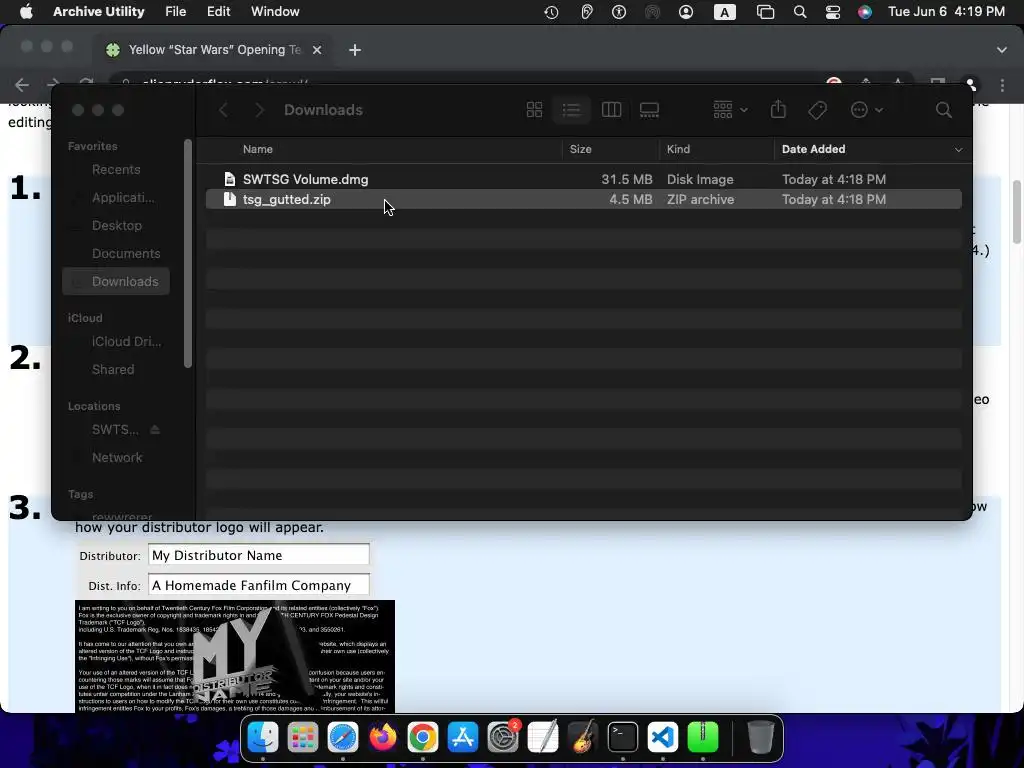Viewport: 1024px width, 768px height.
Task: Open the Edit menu
Action: click(218, 12)
